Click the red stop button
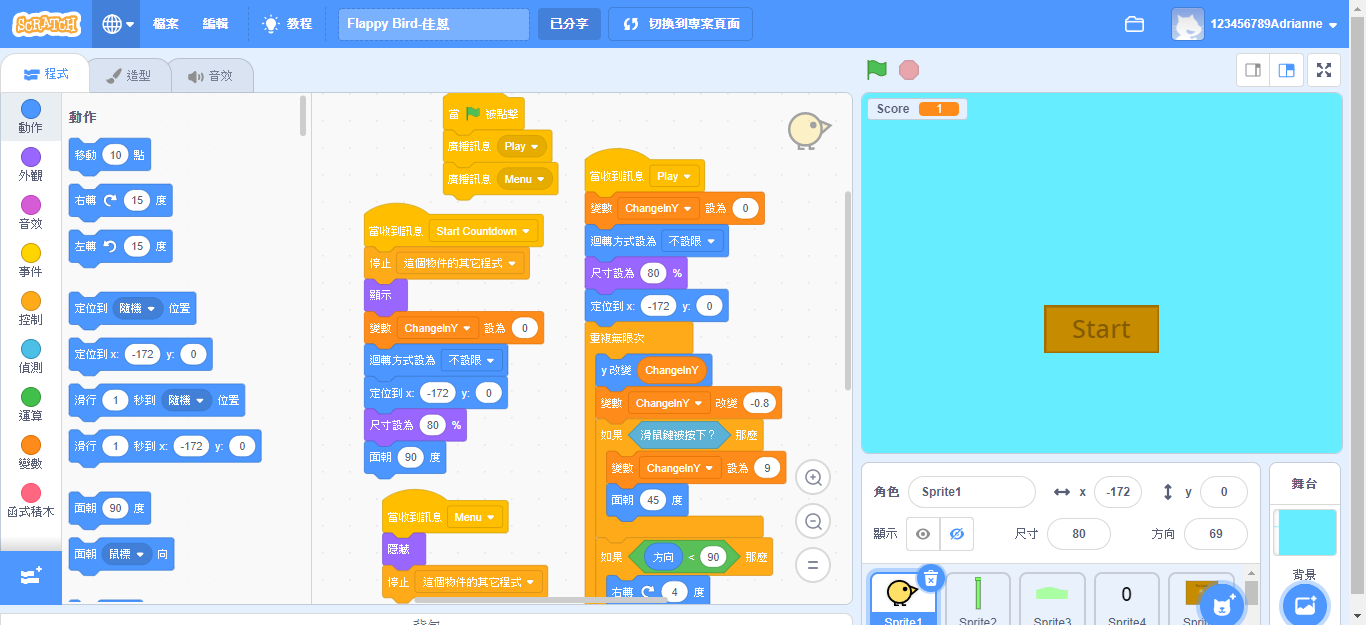Viewport: 1366px width, 625px height. (x=909, y=70)
